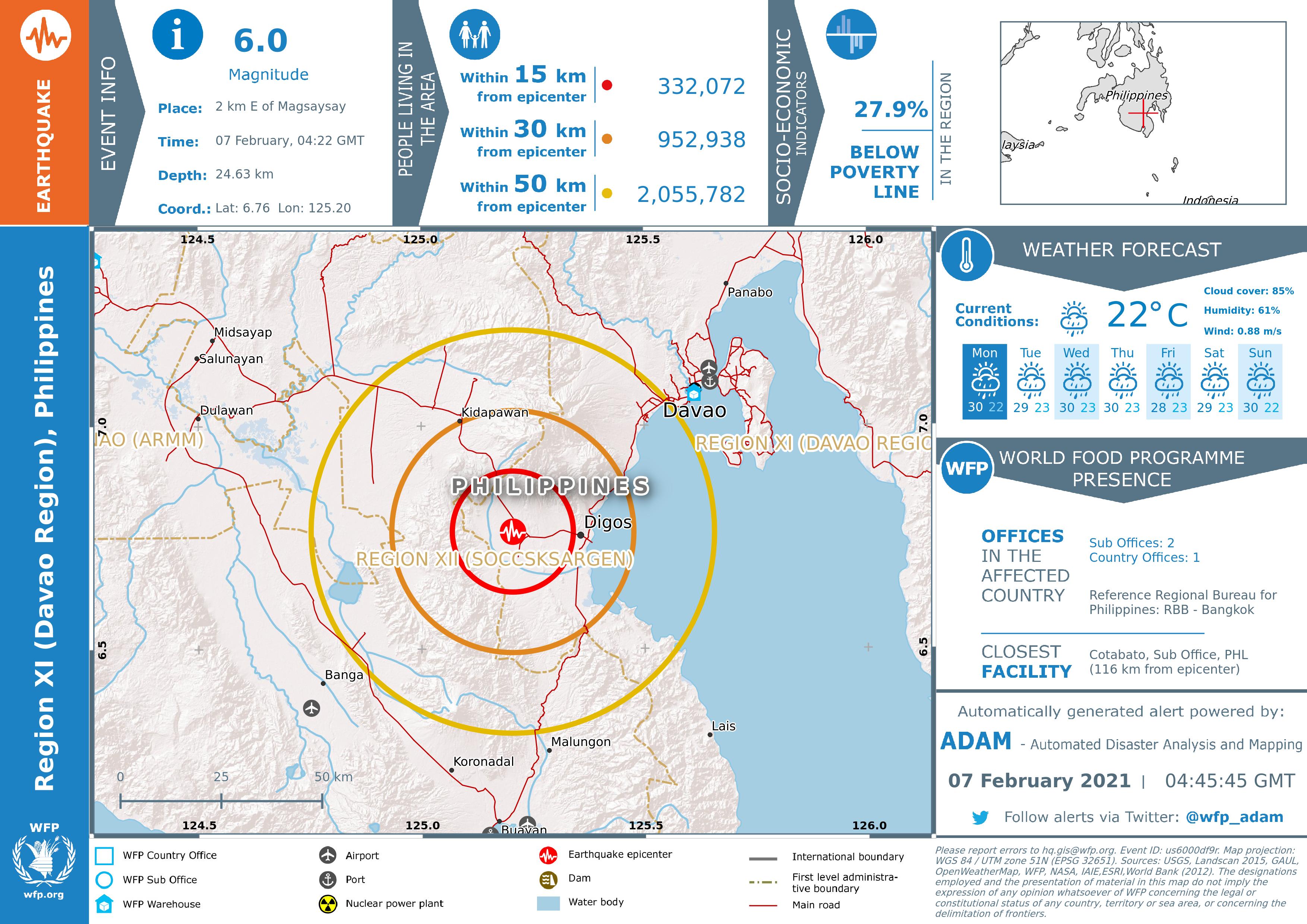
Task: Click the family population icon
Action: tap(475, 35)
